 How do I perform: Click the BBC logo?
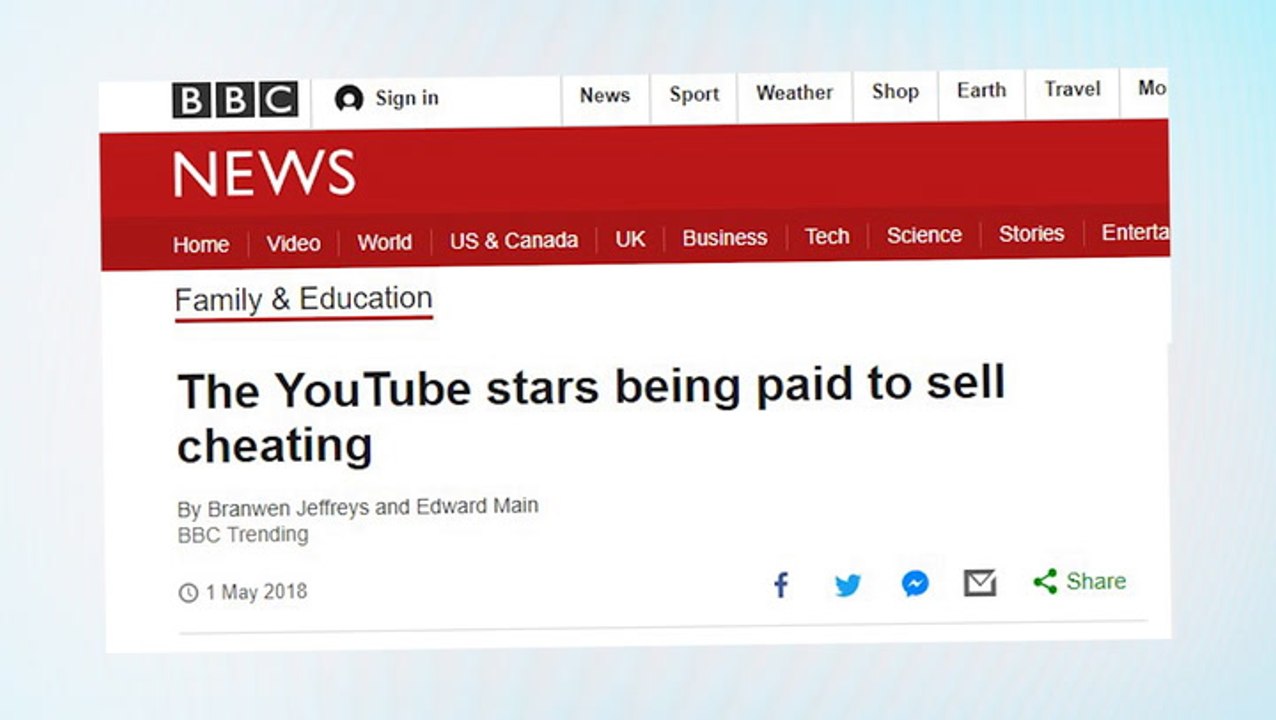[235, 100]
